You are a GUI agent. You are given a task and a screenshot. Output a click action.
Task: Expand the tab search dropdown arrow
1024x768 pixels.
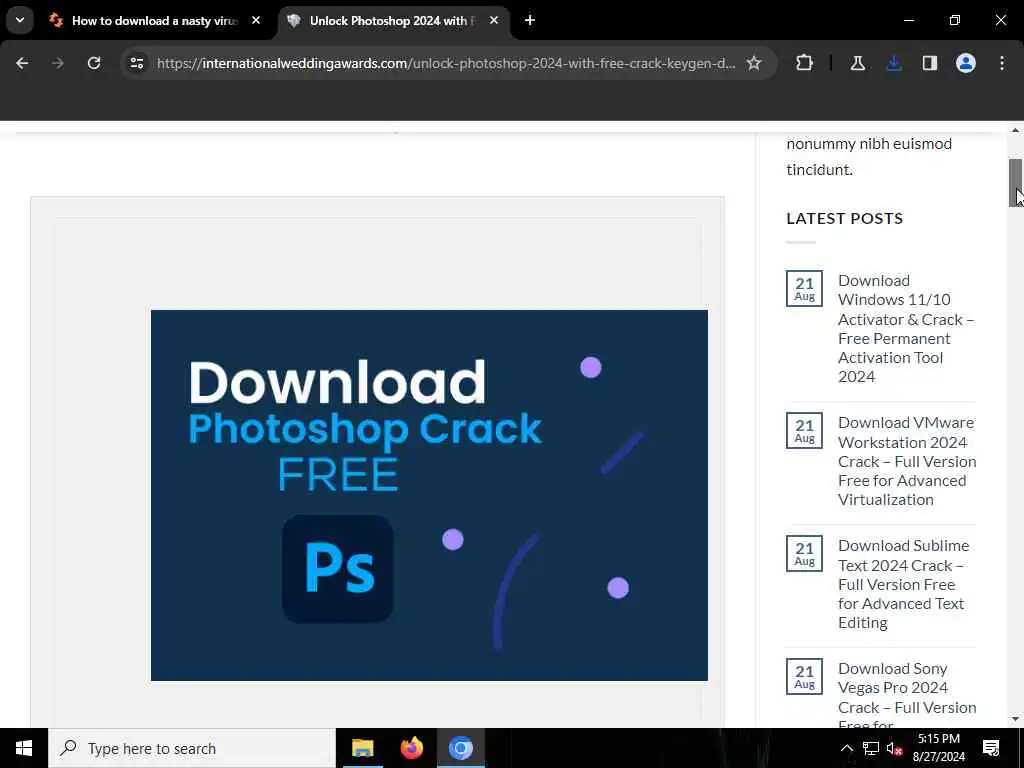click(x=20, y=20)
